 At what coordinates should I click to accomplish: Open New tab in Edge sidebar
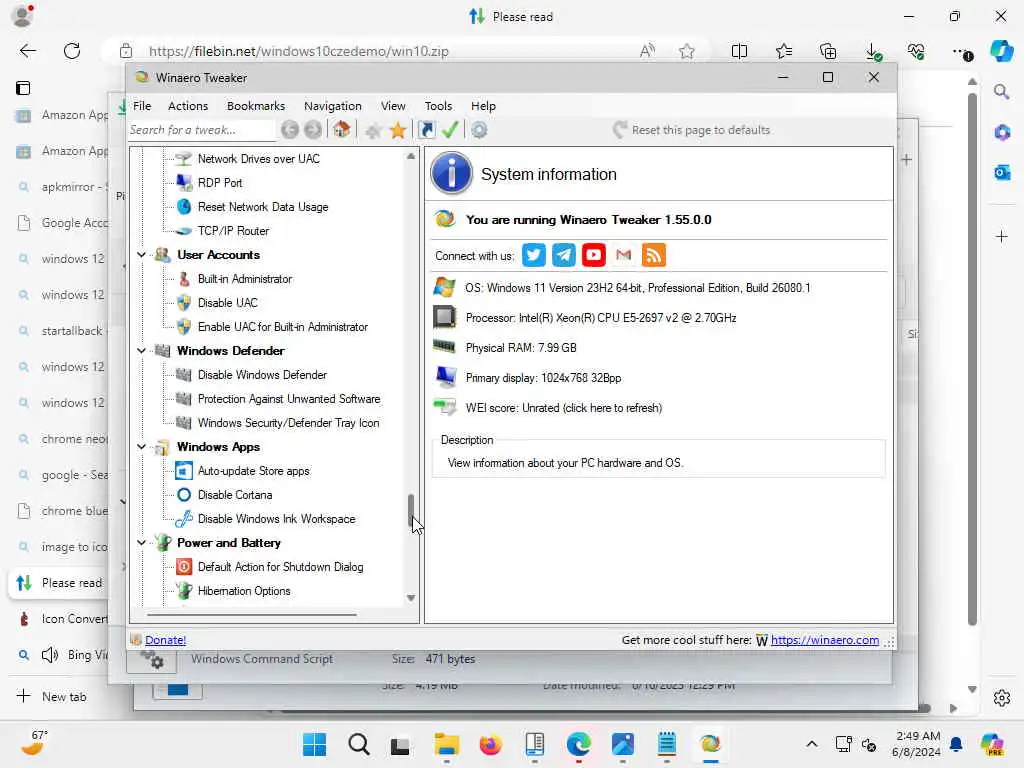coord(54,697)
